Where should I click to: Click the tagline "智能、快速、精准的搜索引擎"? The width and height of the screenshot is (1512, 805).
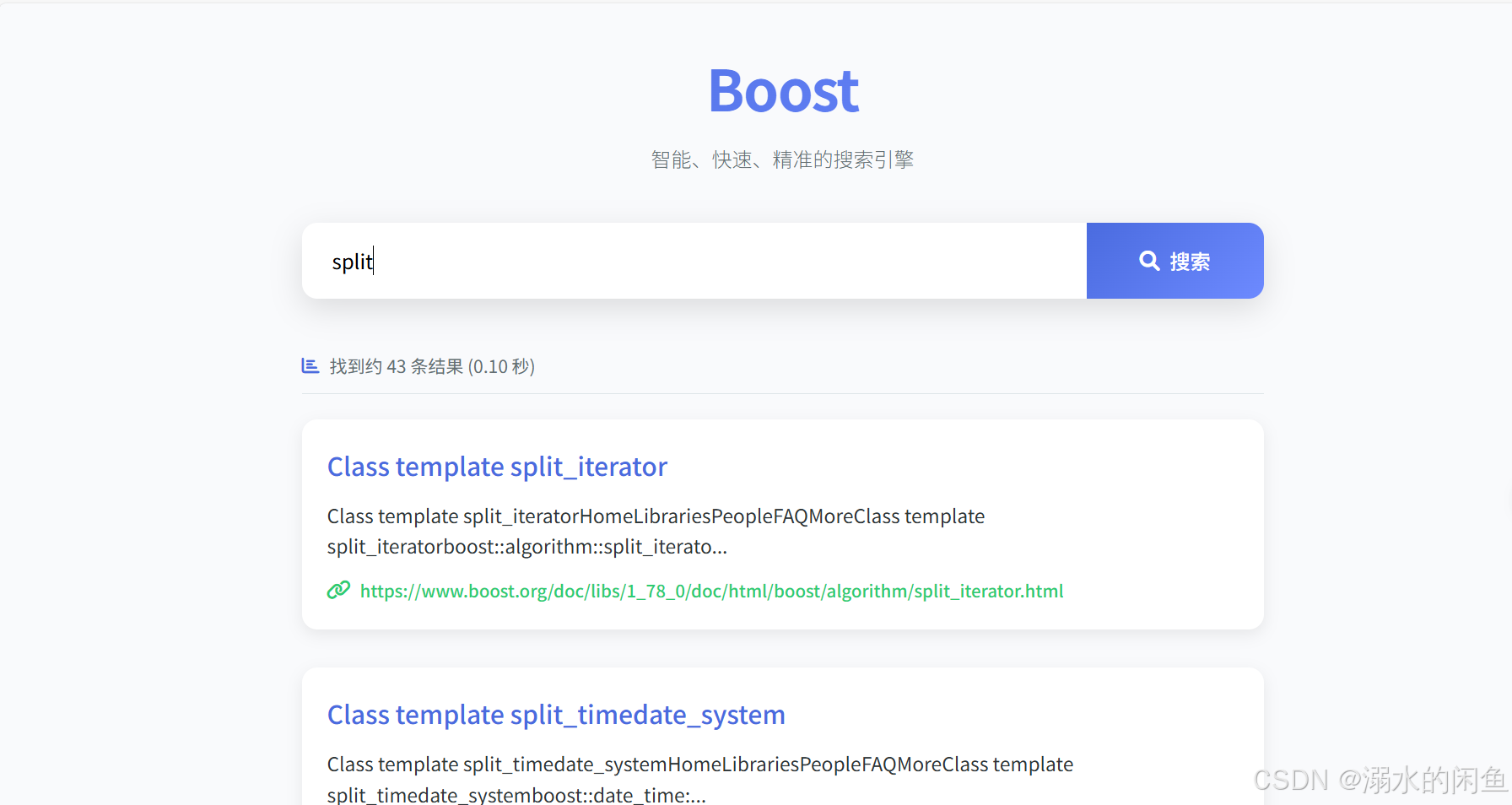pyautogui.click(x=782, y=159)
